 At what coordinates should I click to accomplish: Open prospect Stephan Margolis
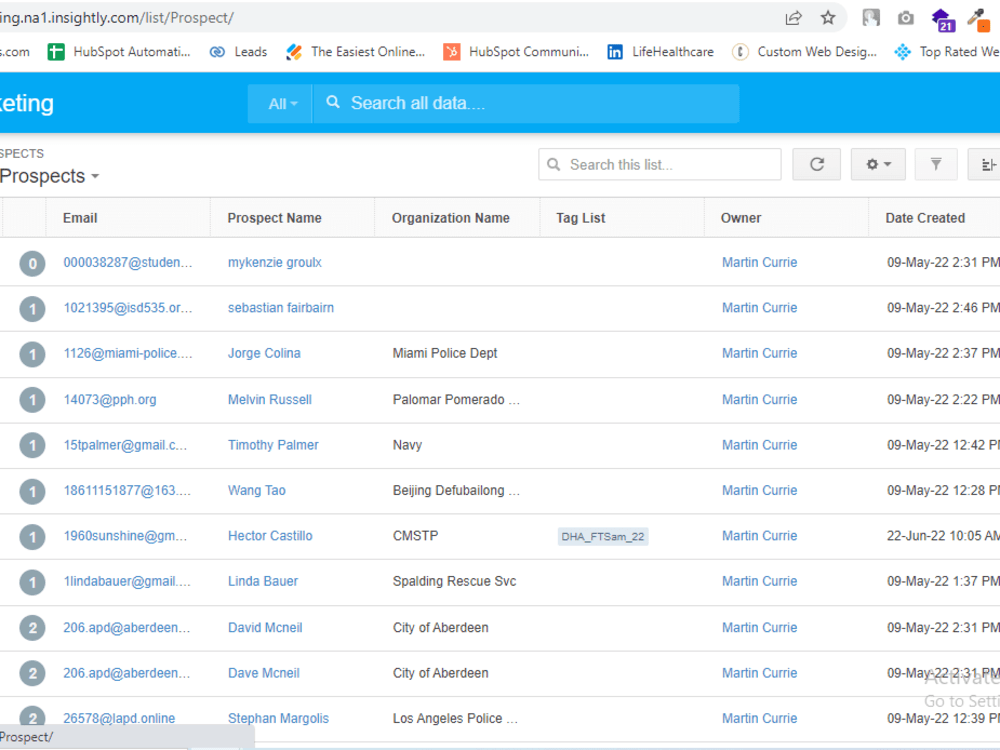click(x=278, y=718)
